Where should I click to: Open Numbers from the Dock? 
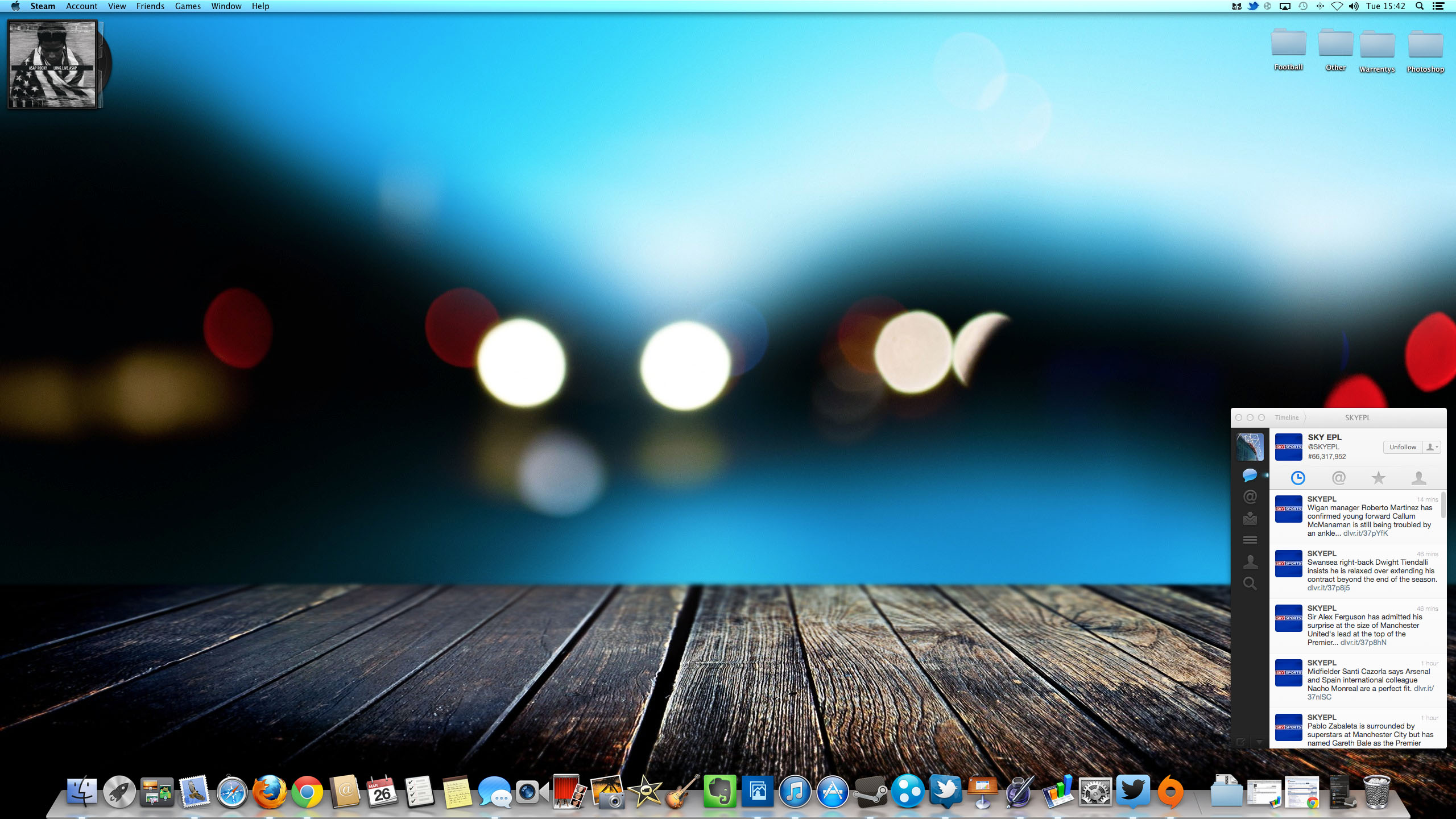point(1058,792)
